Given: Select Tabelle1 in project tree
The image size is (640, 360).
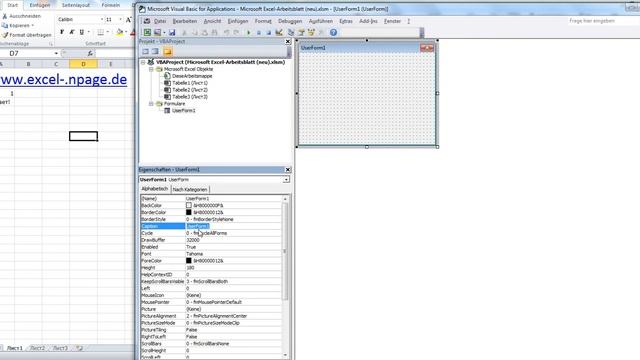Looking at the screenshot, I should [x=190, y=83].
